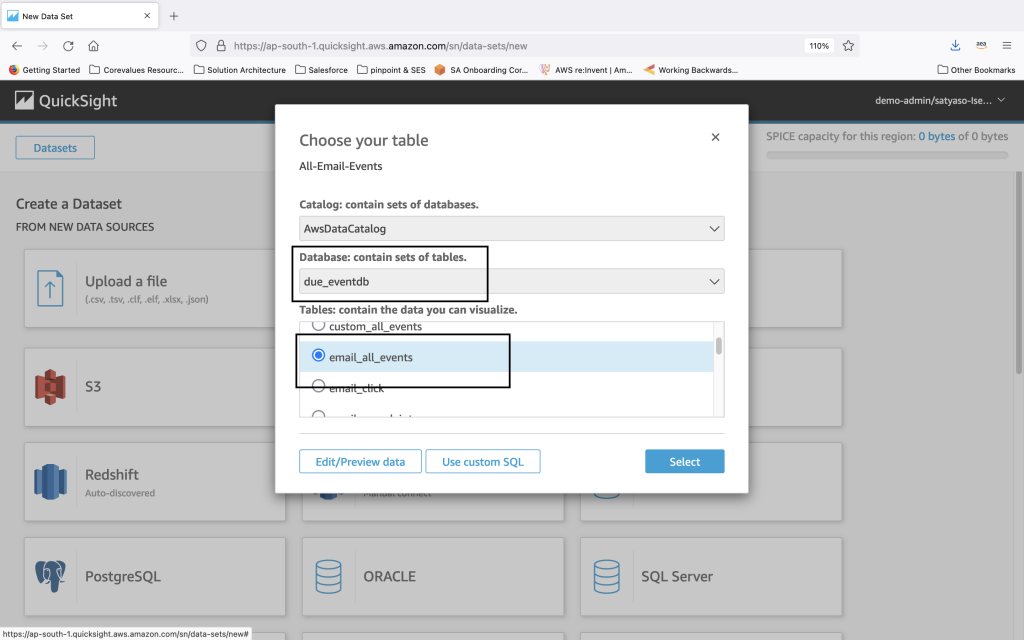Select the custom_all_events radio button
This screenshot has height=640, width=1024.
pos(319,326)
